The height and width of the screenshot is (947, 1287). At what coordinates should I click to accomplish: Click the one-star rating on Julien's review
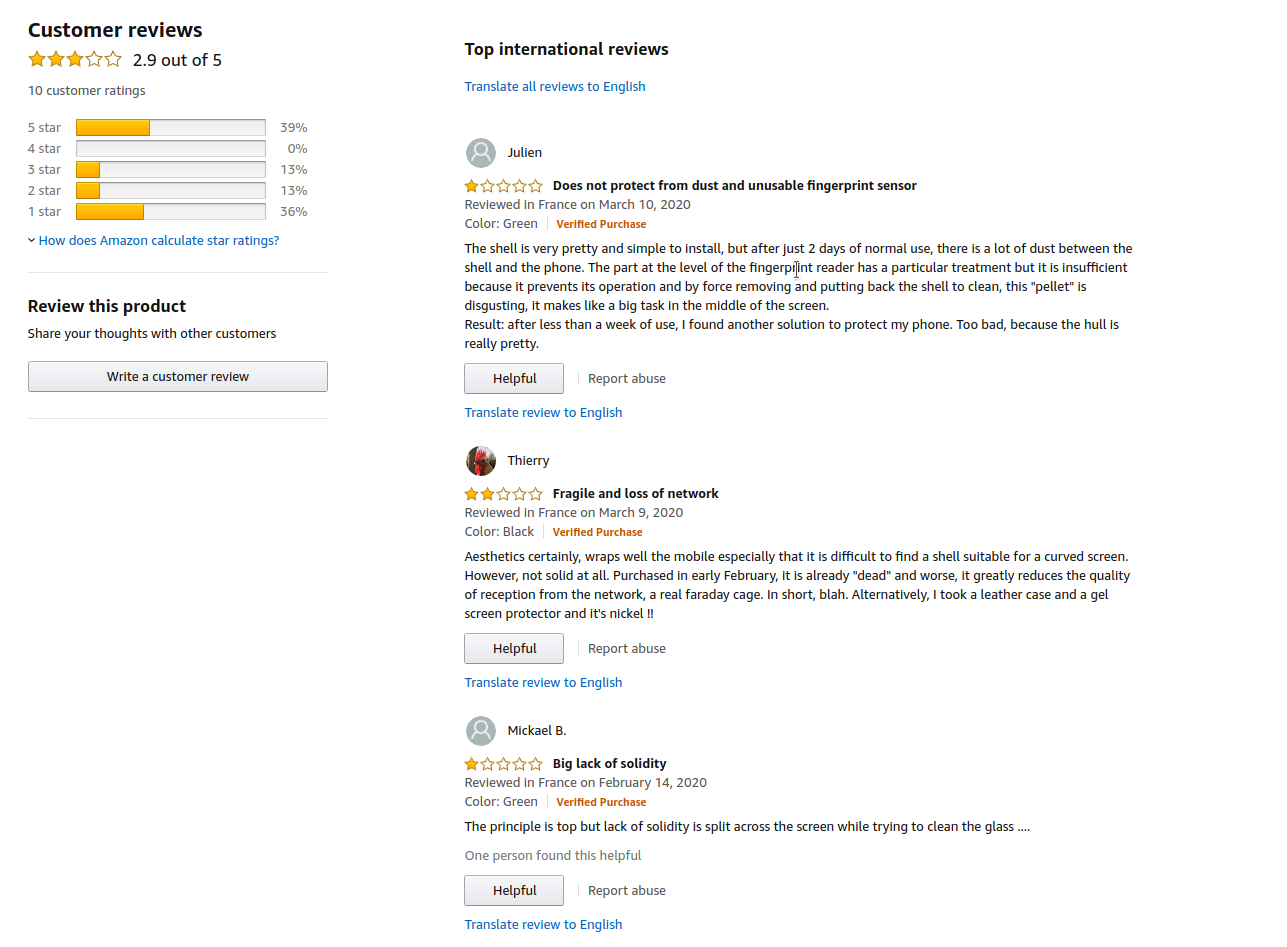point(504,186)
